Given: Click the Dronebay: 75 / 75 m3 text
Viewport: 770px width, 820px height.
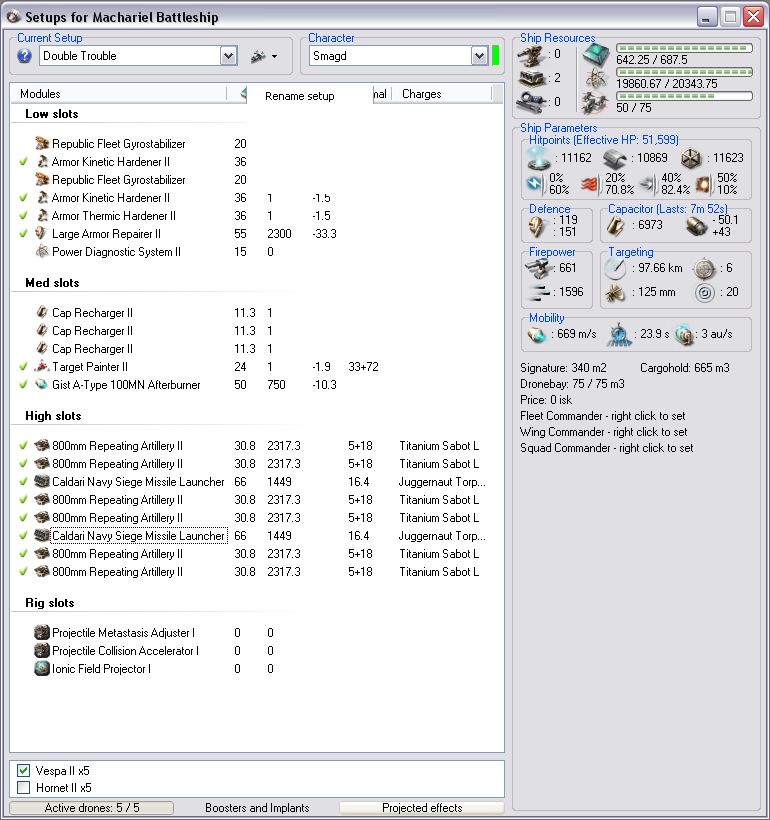Looking at the screenshot, I should [572, 384].
